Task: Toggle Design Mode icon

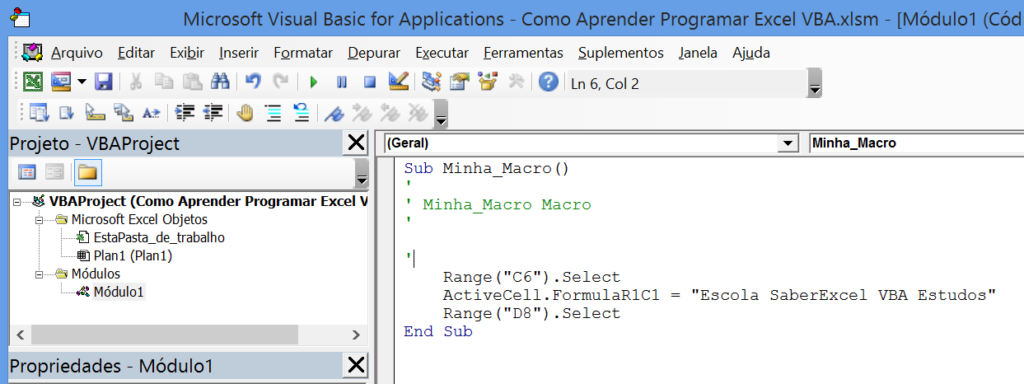Action: [398, 82]
